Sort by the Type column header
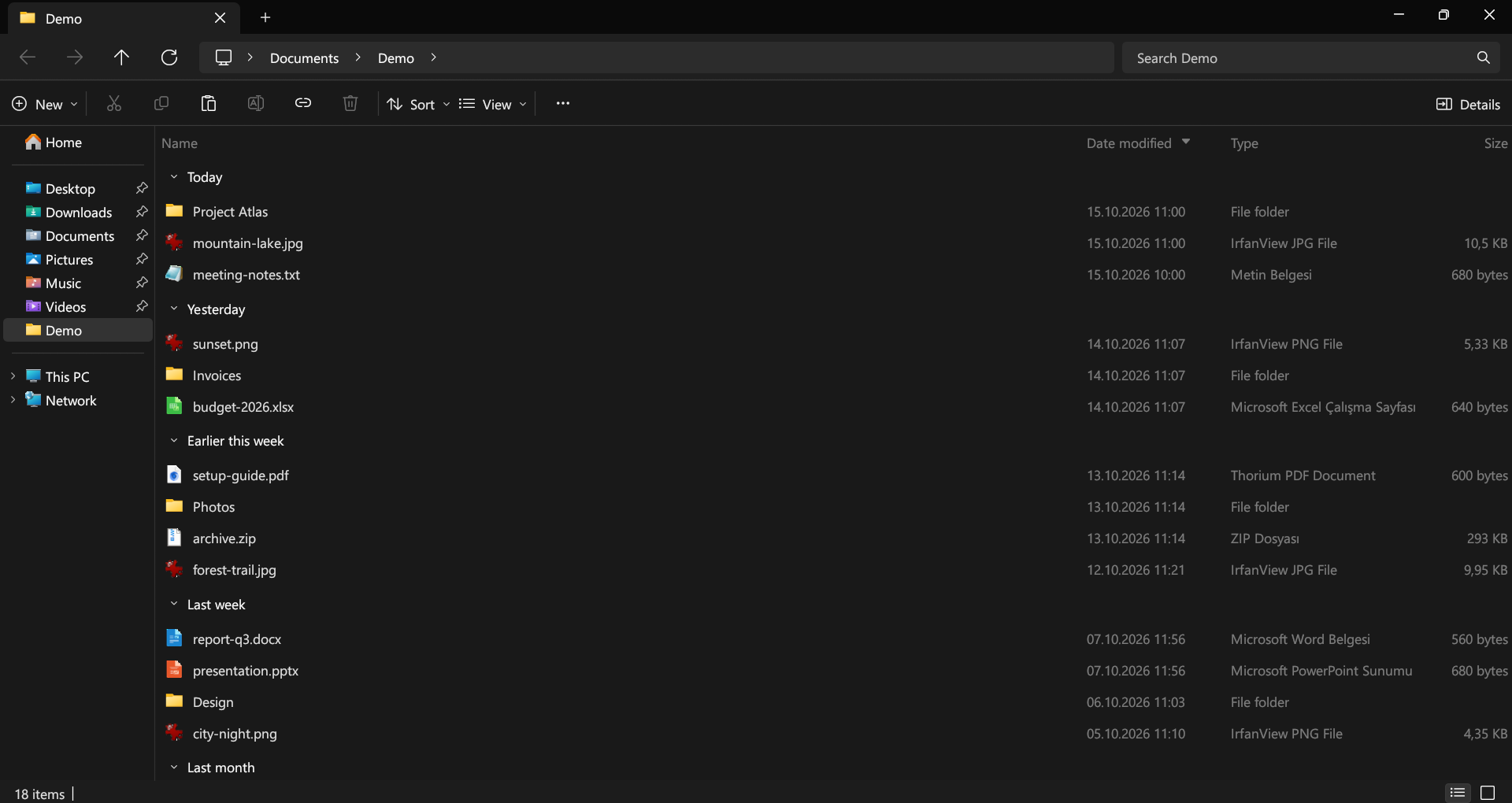 [1244, 143]
